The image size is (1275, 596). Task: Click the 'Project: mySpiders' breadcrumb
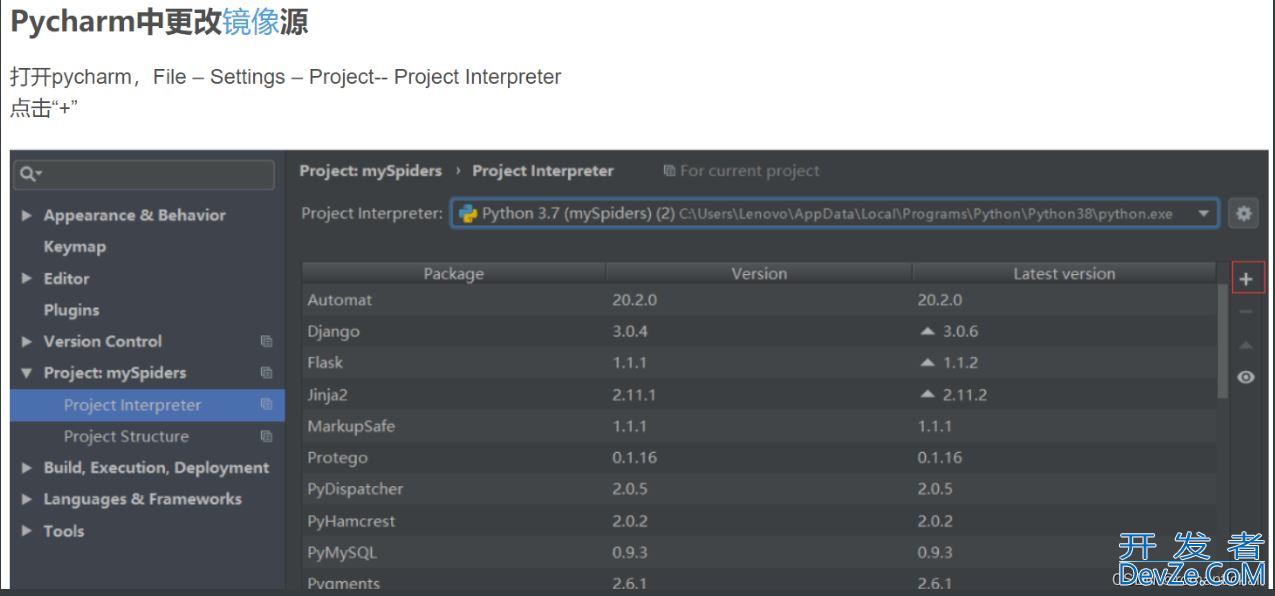point(370,171)
